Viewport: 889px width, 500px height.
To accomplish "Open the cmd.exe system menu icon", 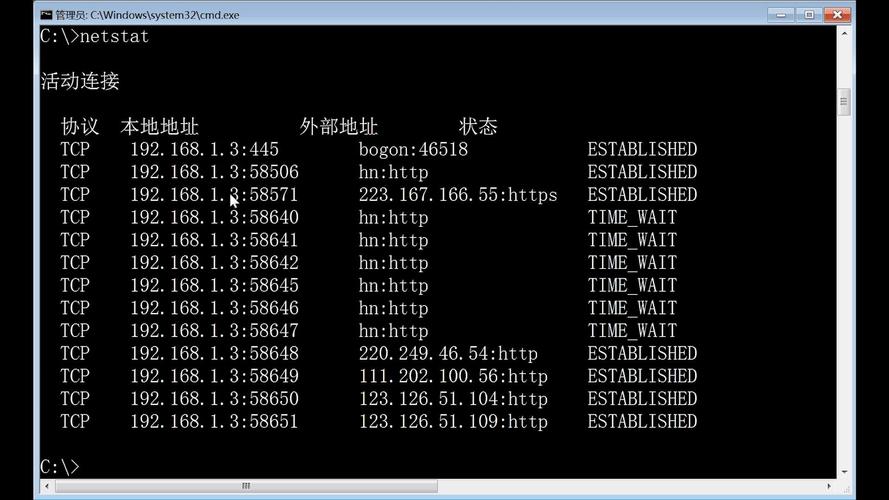I will (46, 15).
